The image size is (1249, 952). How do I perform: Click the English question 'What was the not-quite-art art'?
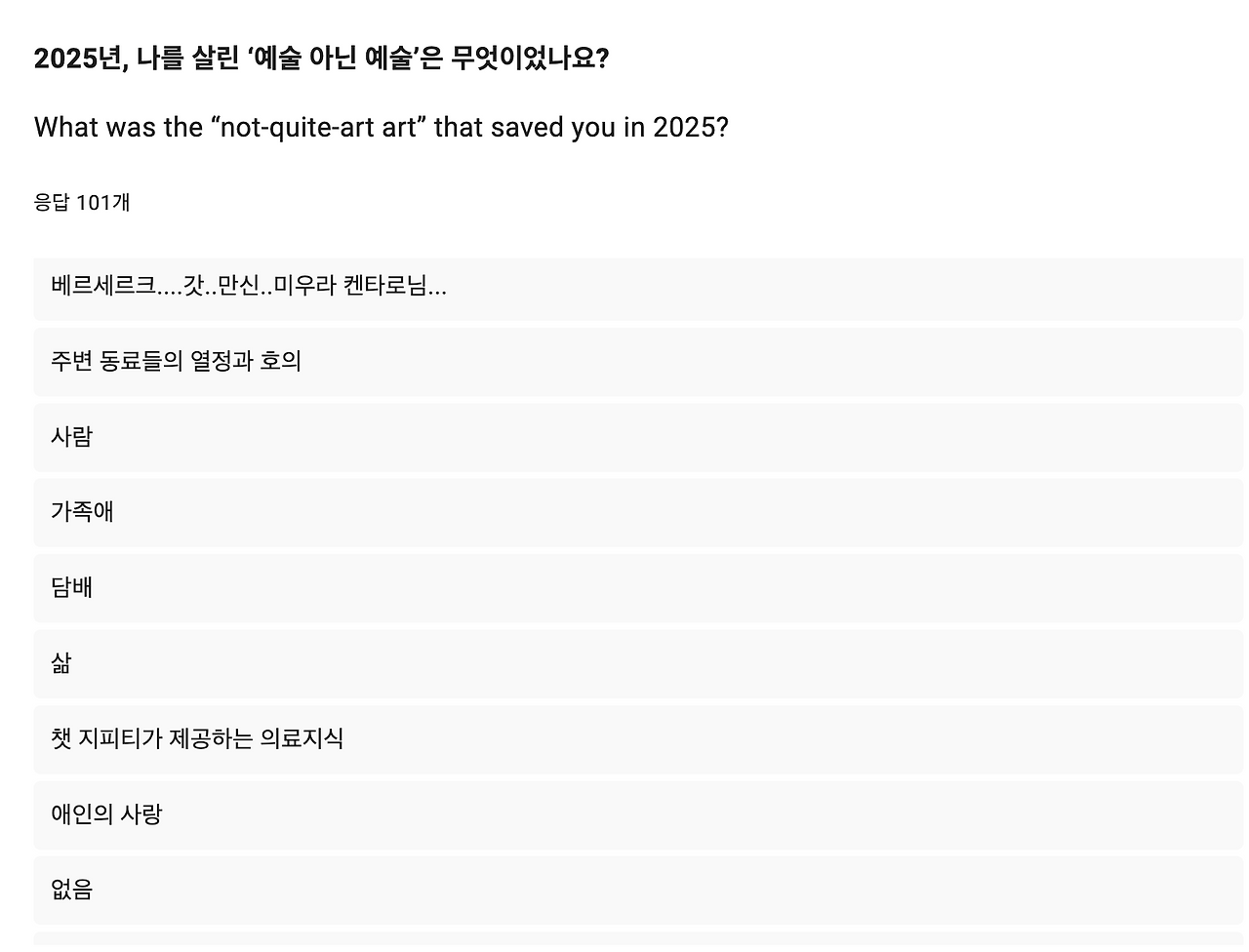pos(382,128)
